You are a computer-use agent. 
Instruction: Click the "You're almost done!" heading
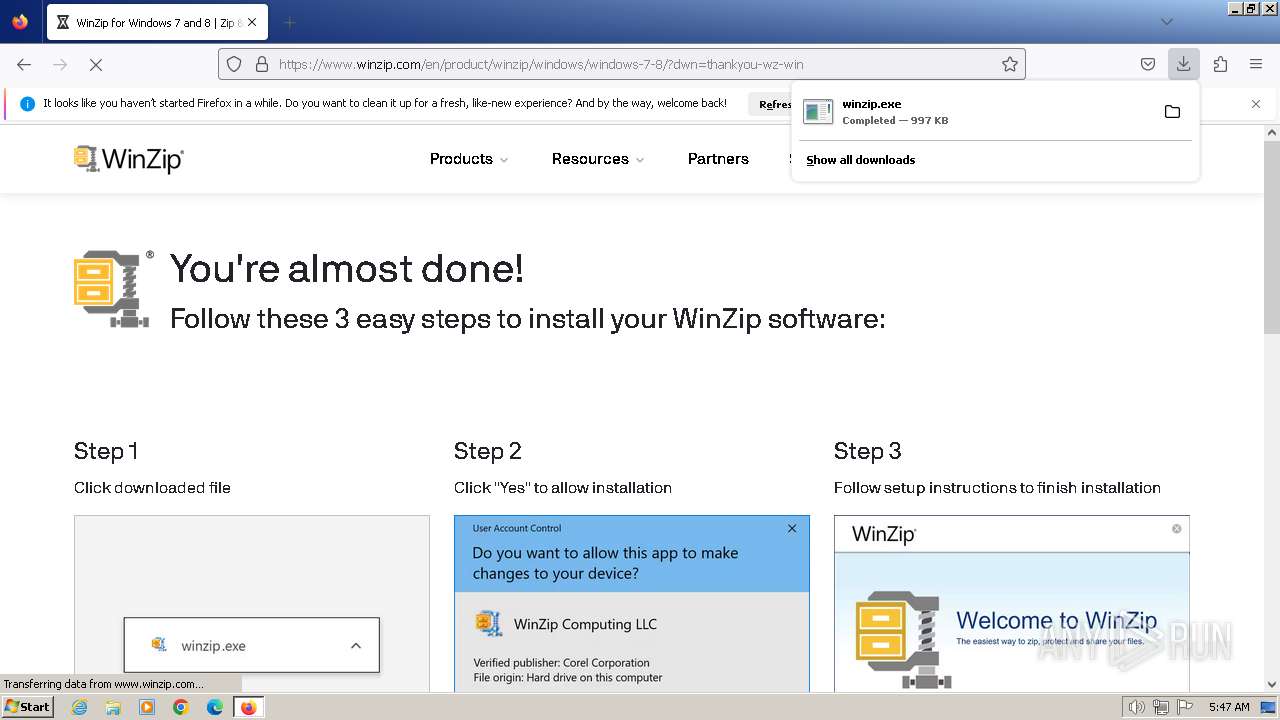click(347, 269)
